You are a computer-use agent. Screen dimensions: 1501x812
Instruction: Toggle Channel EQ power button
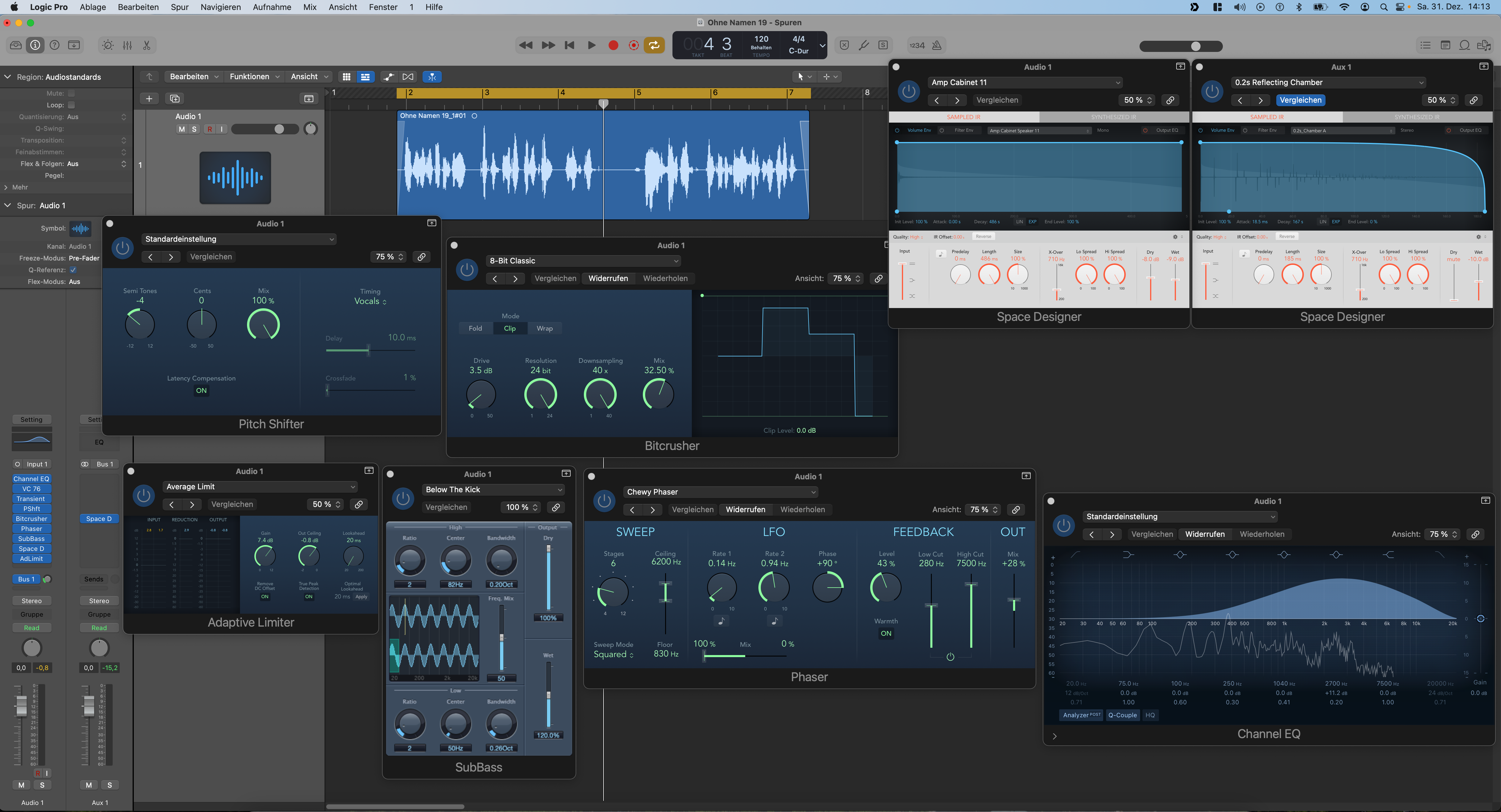(1063, 525)
